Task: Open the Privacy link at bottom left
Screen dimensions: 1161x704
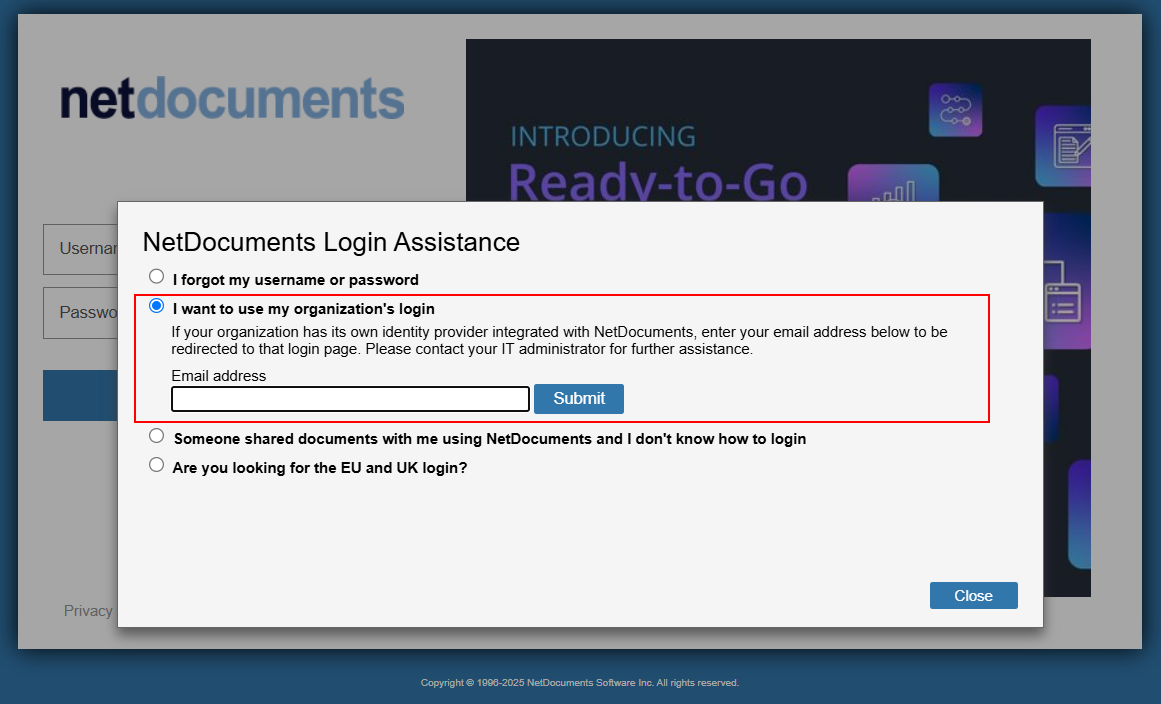Action: (x=88, y=611)
